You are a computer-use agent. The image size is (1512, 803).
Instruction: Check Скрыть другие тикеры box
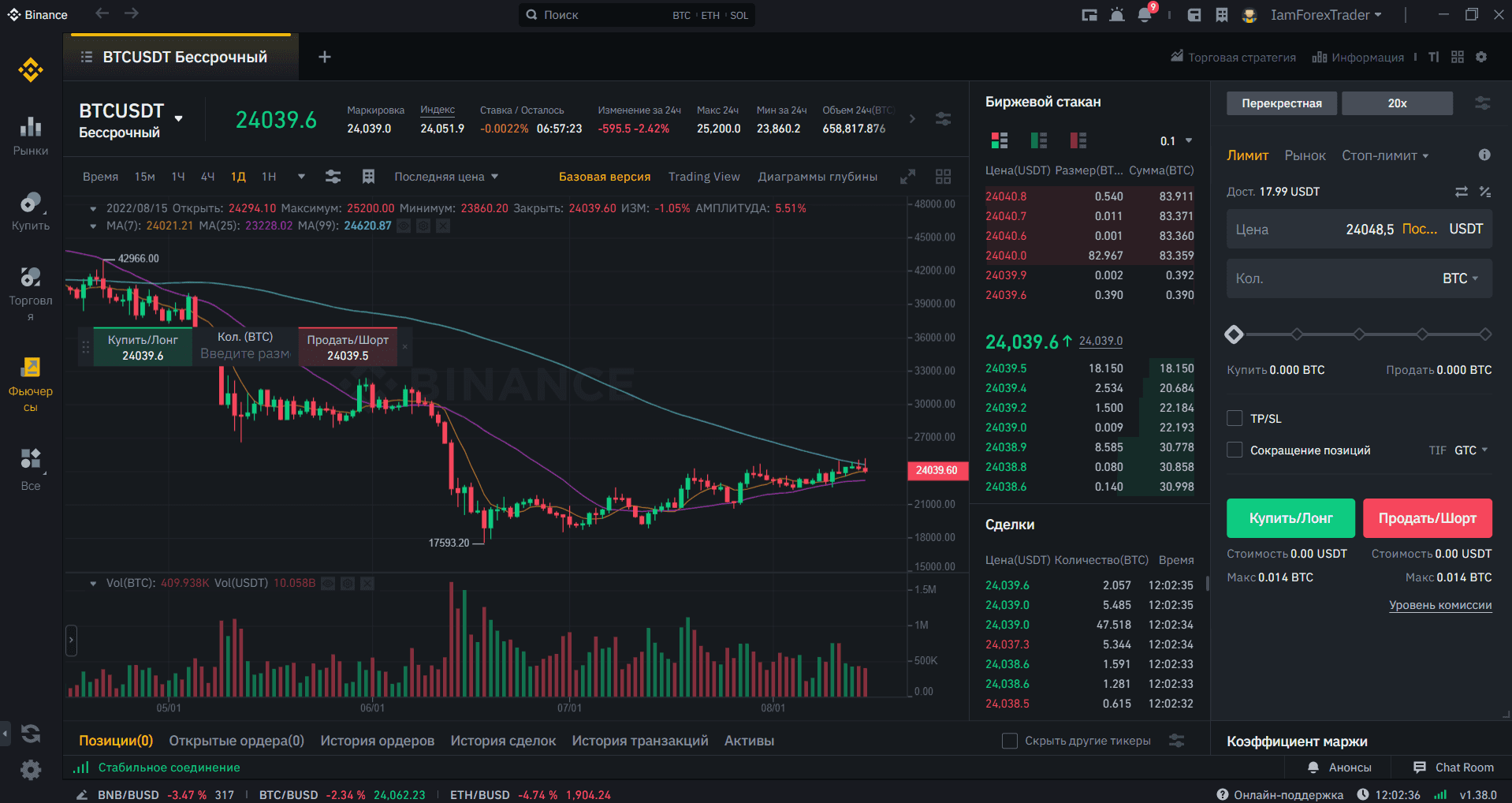[x=1009, y=741]
